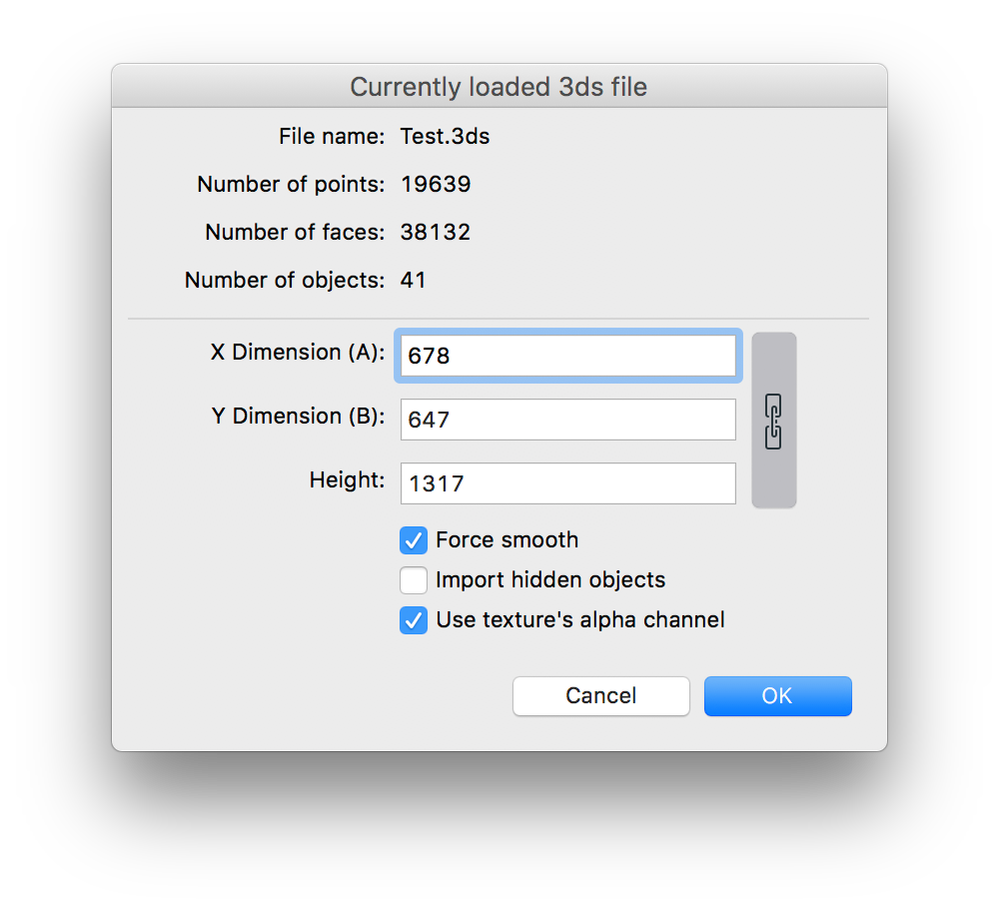This screenshot has width=999, height=911.
Task: Focus the X Dimension (A) input field
Action: tap(568, 356)
